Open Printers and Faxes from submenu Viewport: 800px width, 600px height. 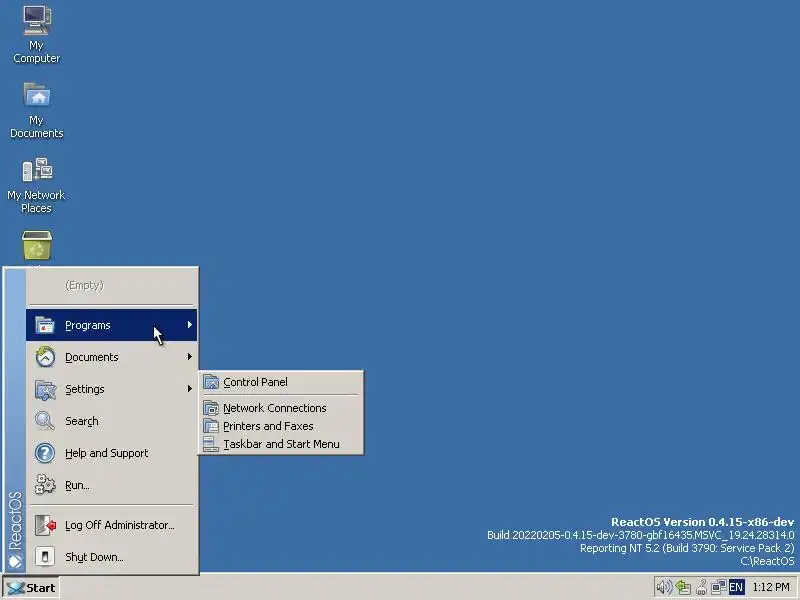[281, 426]
